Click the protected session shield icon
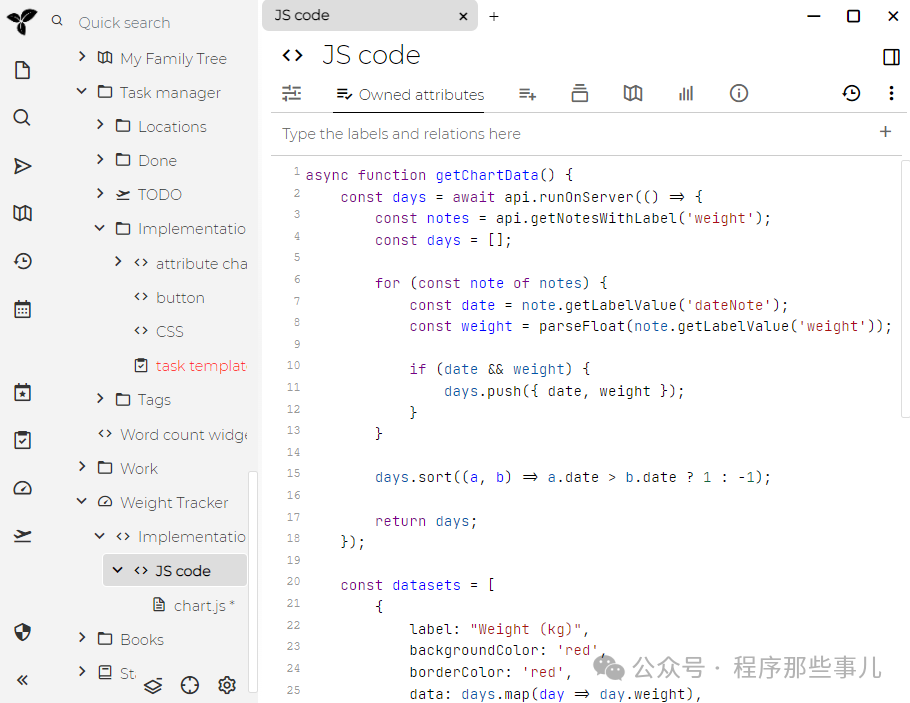 click(22, 632)
